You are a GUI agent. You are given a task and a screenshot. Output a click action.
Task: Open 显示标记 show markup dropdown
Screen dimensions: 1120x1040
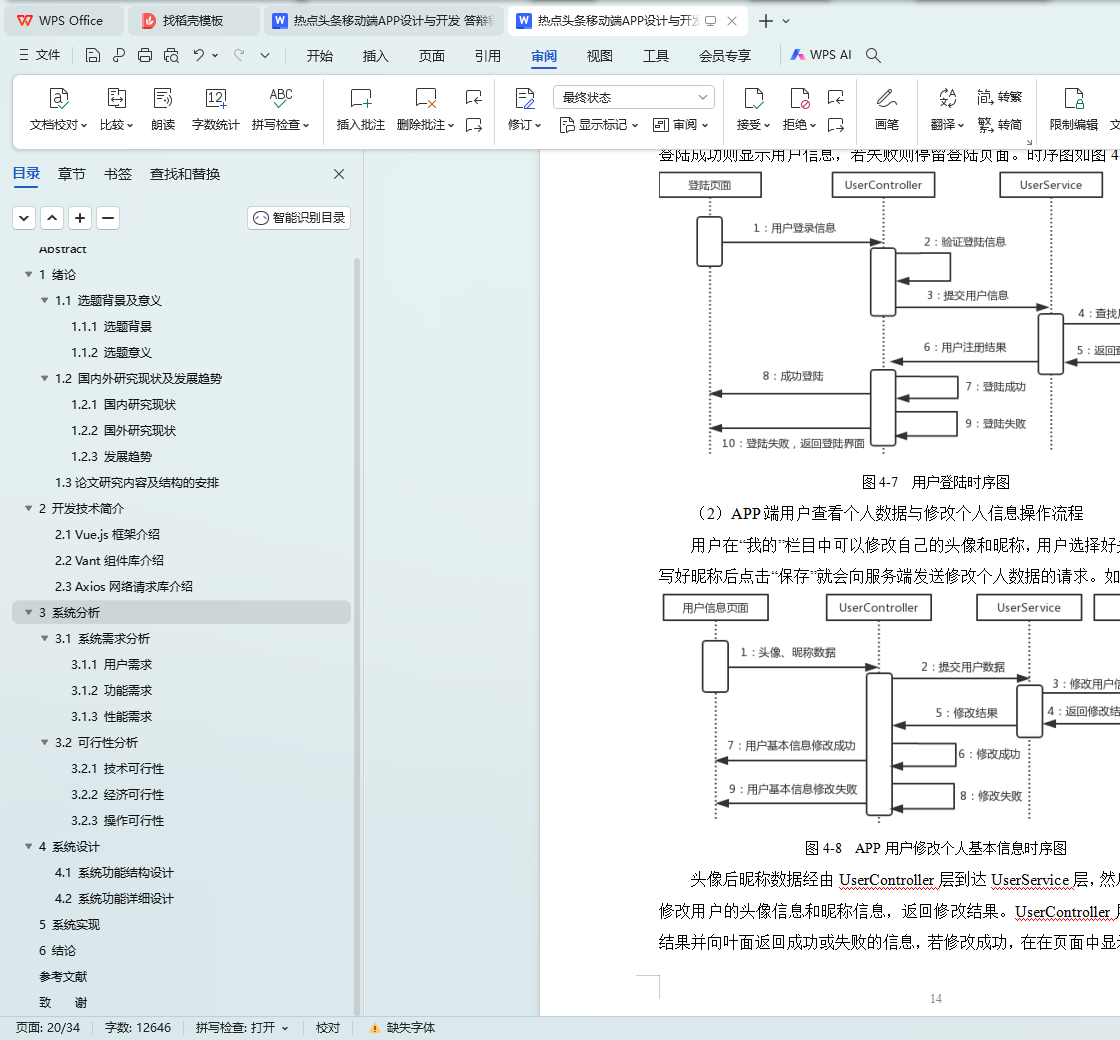coord(599,124)
